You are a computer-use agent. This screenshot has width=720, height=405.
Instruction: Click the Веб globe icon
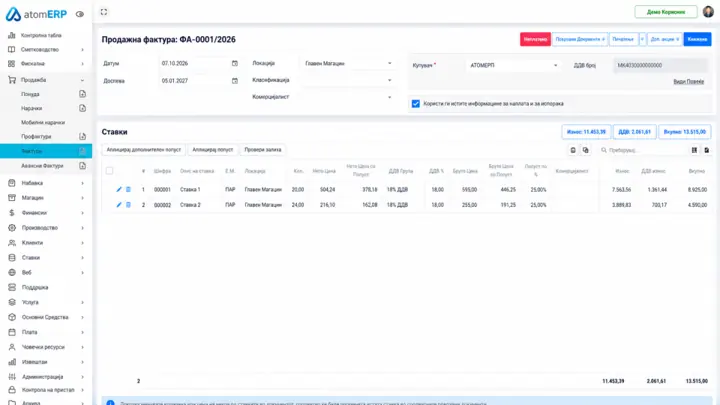pyautogui.click(x=12, y=272)
